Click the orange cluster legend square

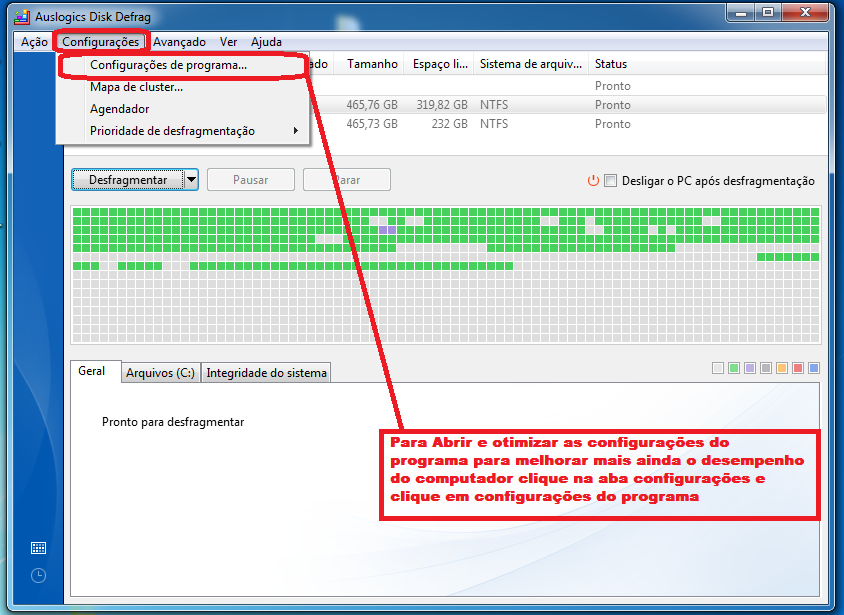tap(781, 367)
